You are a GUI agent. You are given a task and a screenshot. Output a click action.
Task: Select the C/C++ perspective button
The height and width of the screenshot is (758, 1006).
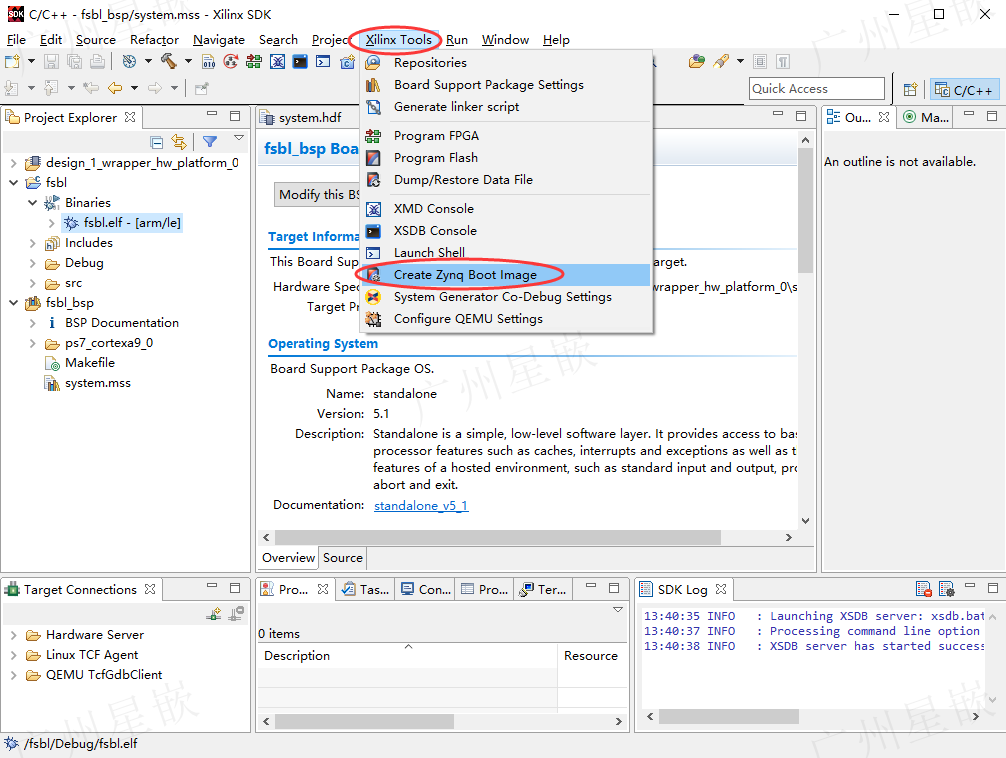click(x=964, y=90)
